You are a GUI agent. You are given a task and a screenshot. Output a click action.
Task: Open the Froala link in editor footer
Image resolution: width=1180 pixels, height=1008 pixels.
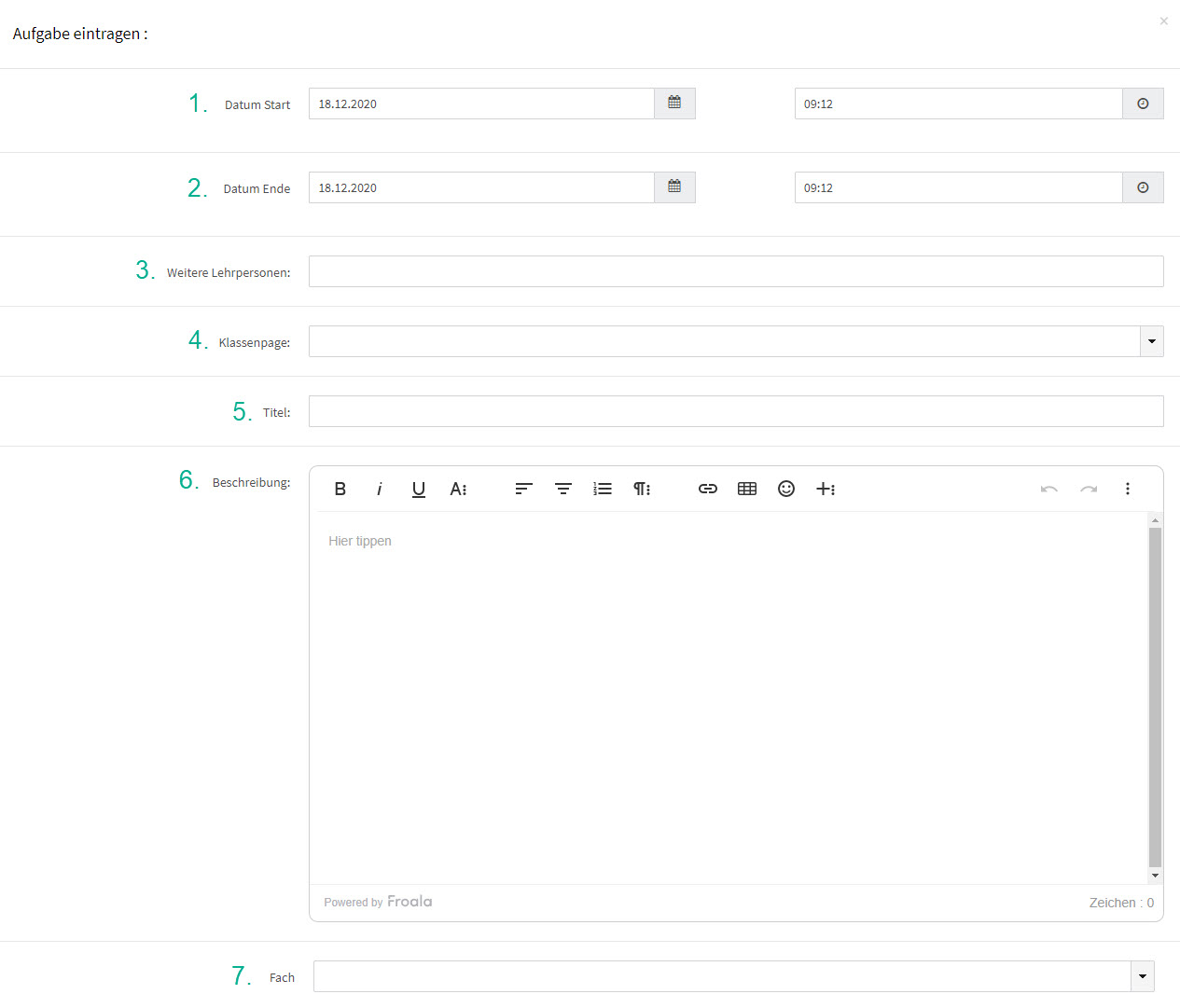point(410,902)
